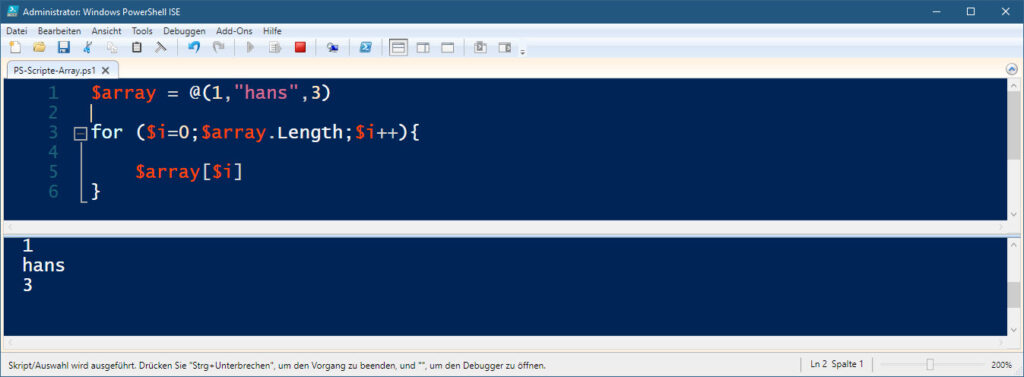Viewport: 1024px width, 377px height.
Task: Open the toolbar overflow options arrow
Action: (522, 51)
